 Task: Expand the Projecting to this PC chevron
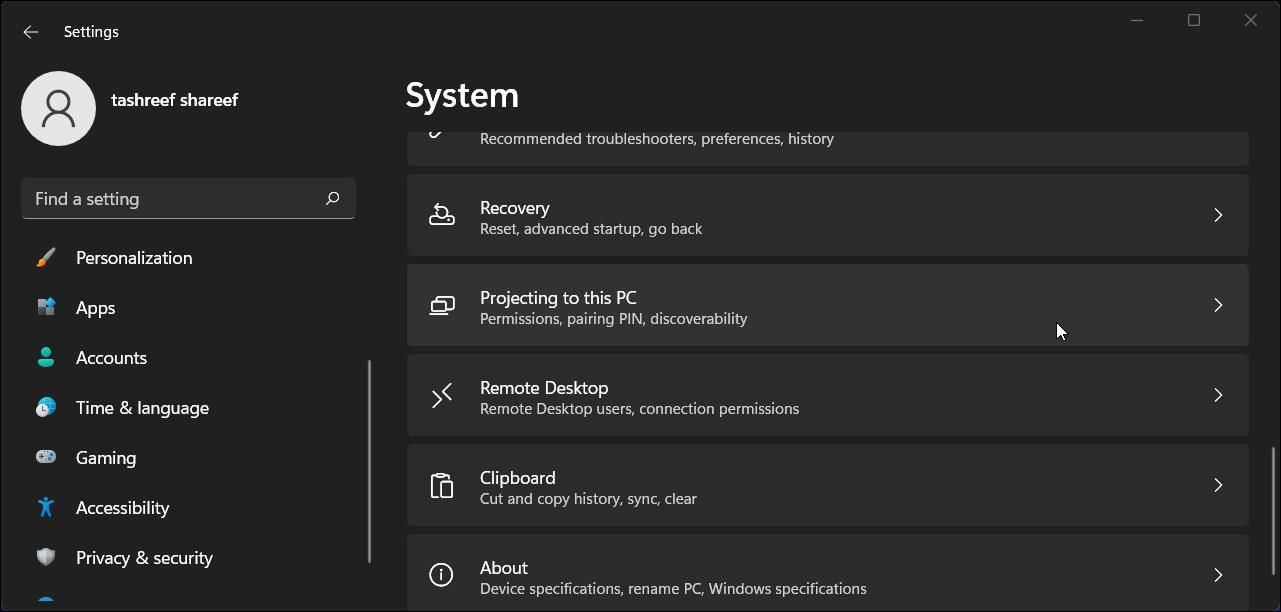1218,305
